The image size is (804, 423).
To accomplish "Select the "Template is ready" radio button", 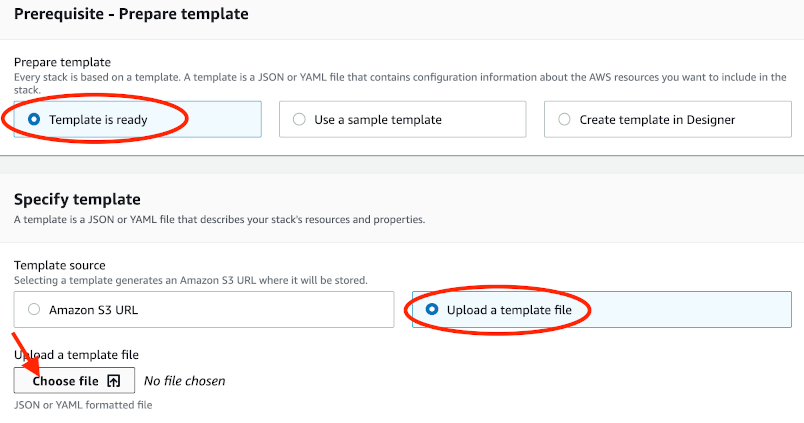I will 34,119.
